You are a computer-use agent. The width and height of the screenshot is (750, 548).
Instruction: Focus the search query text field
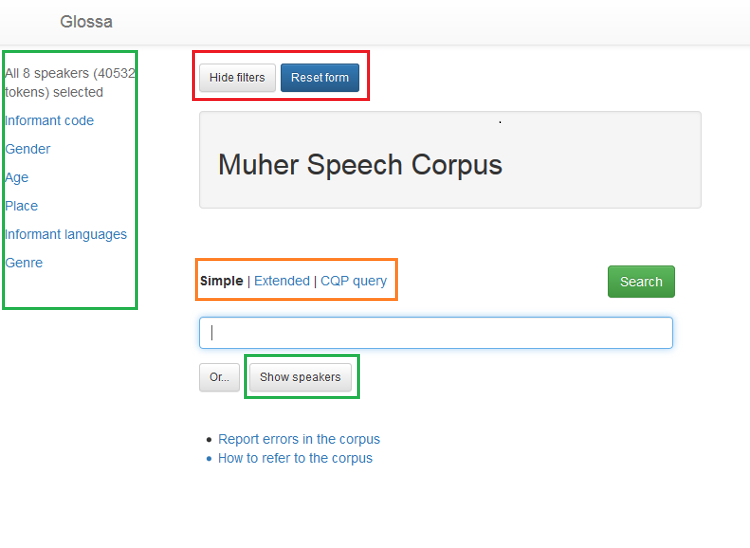(436, 333)
